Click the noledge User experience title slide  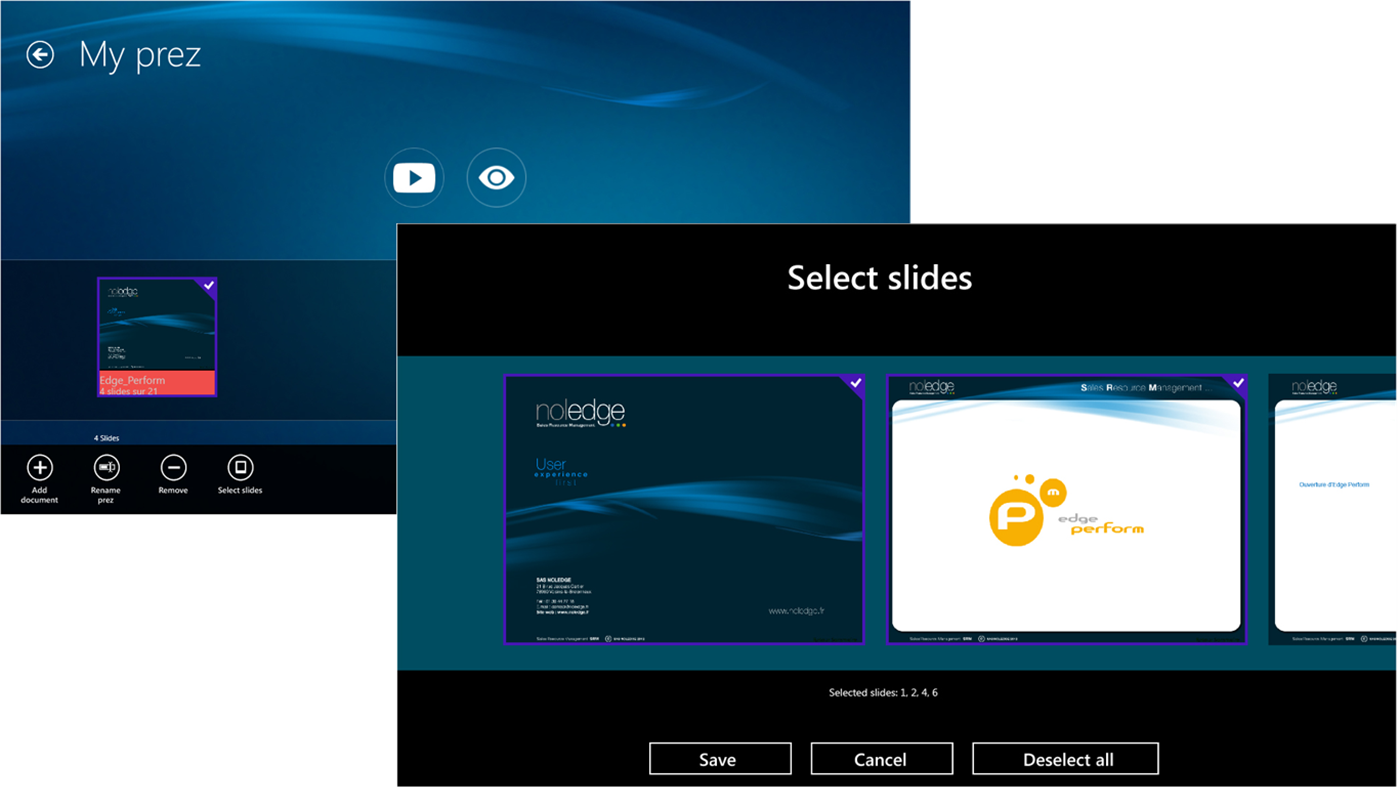[684, 509]
